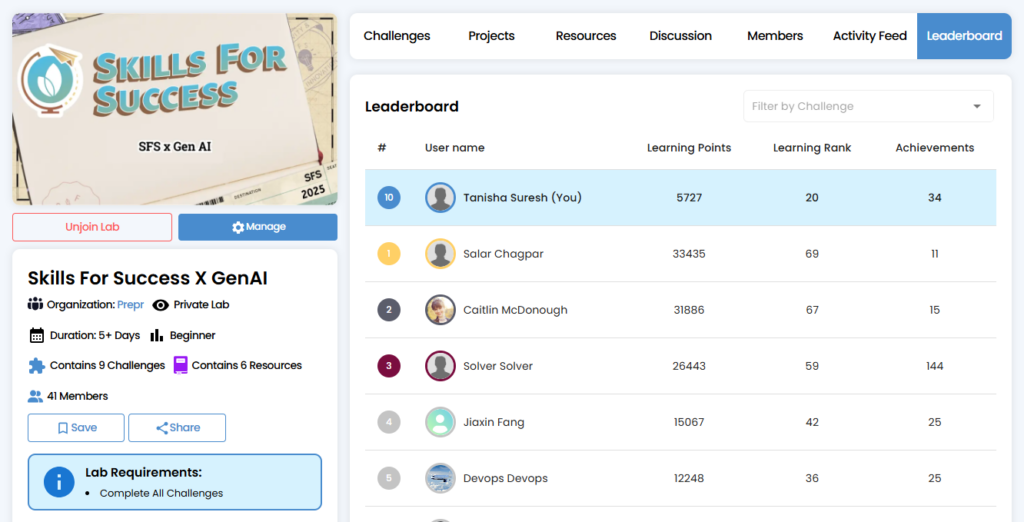Click the Achievements column header

coord(935,148)
